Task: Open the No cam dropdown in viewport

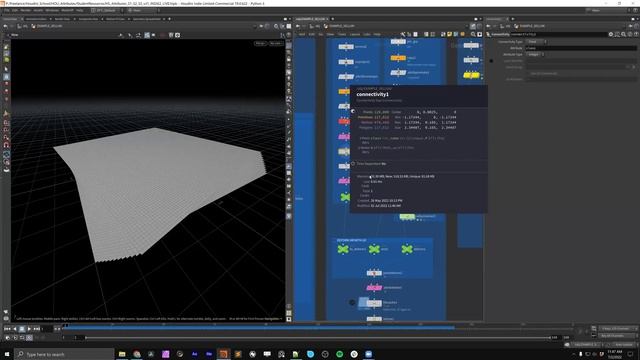Action: 276,43
